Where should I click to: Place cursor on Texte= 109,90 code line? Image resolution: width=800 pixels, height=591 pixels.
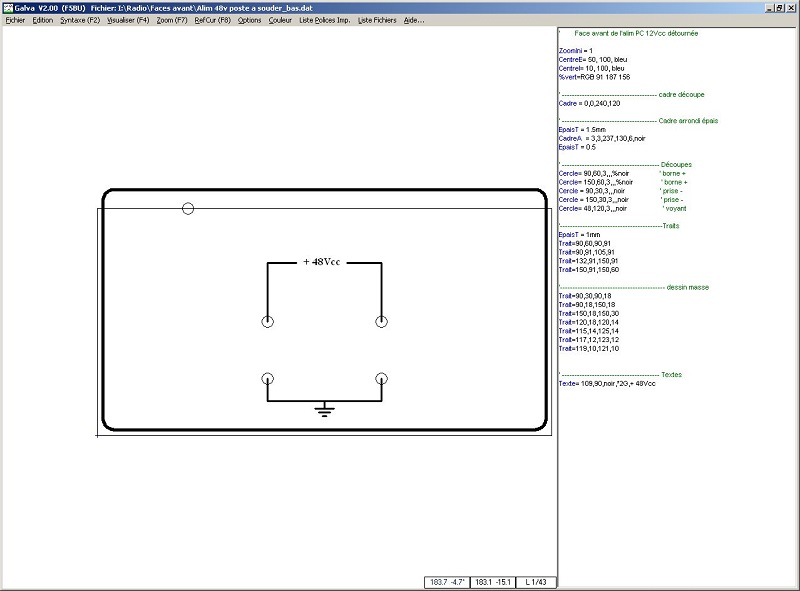coord(607,383)
